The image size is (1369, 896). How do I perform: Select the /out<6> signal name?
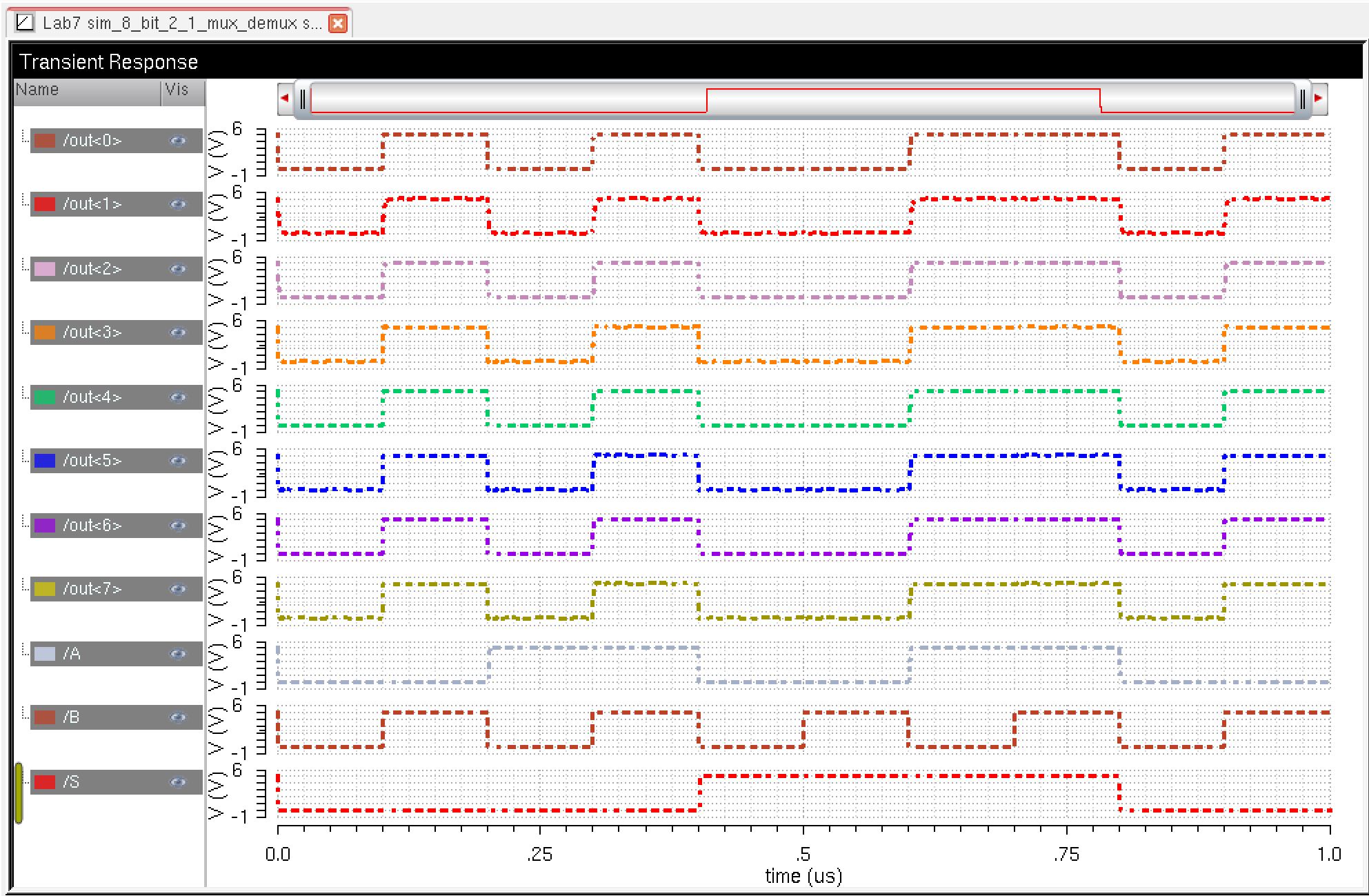tap(92, 526)
